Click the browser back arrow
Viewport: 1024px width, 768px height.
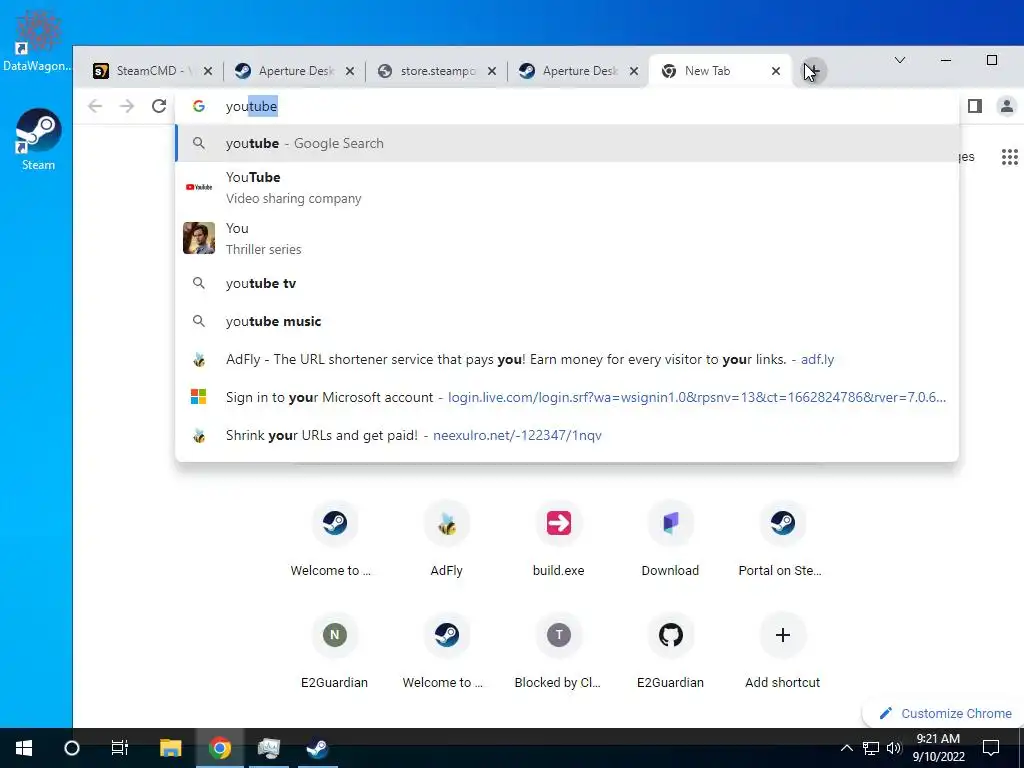(x=95, y=106)
